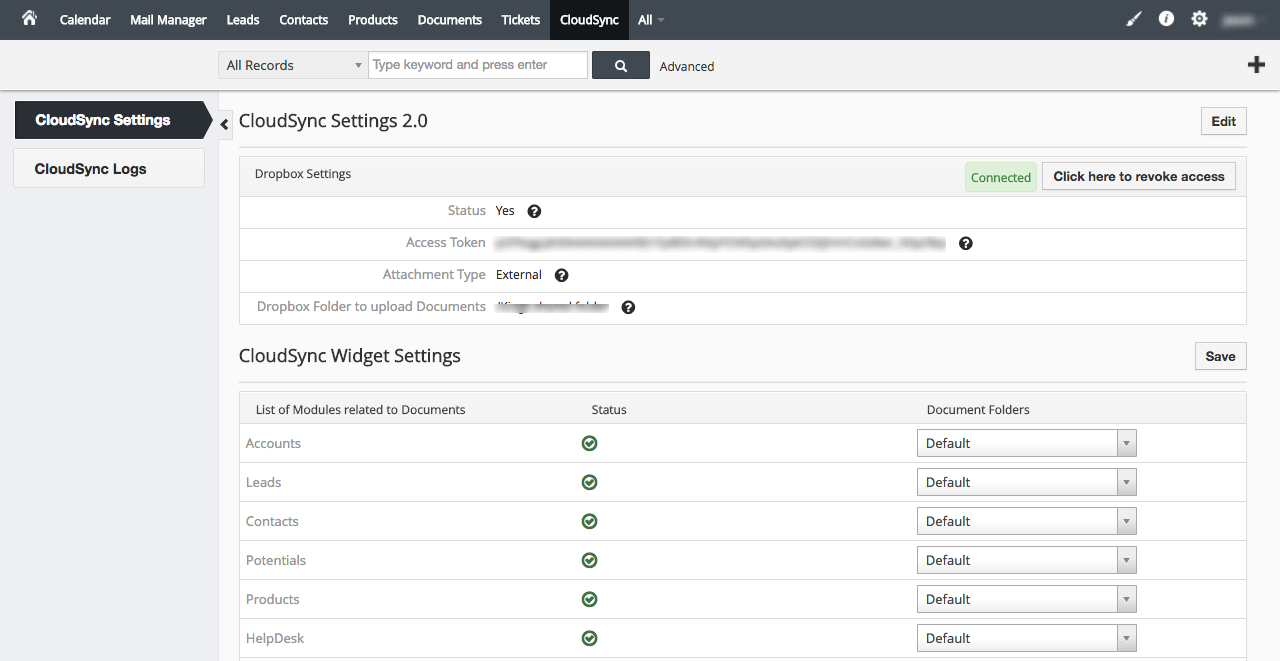The height and width of the screenshot is (661, 1280).
Task: Open HelpDesk document folder dropdown
Action: coord(1026,638)
